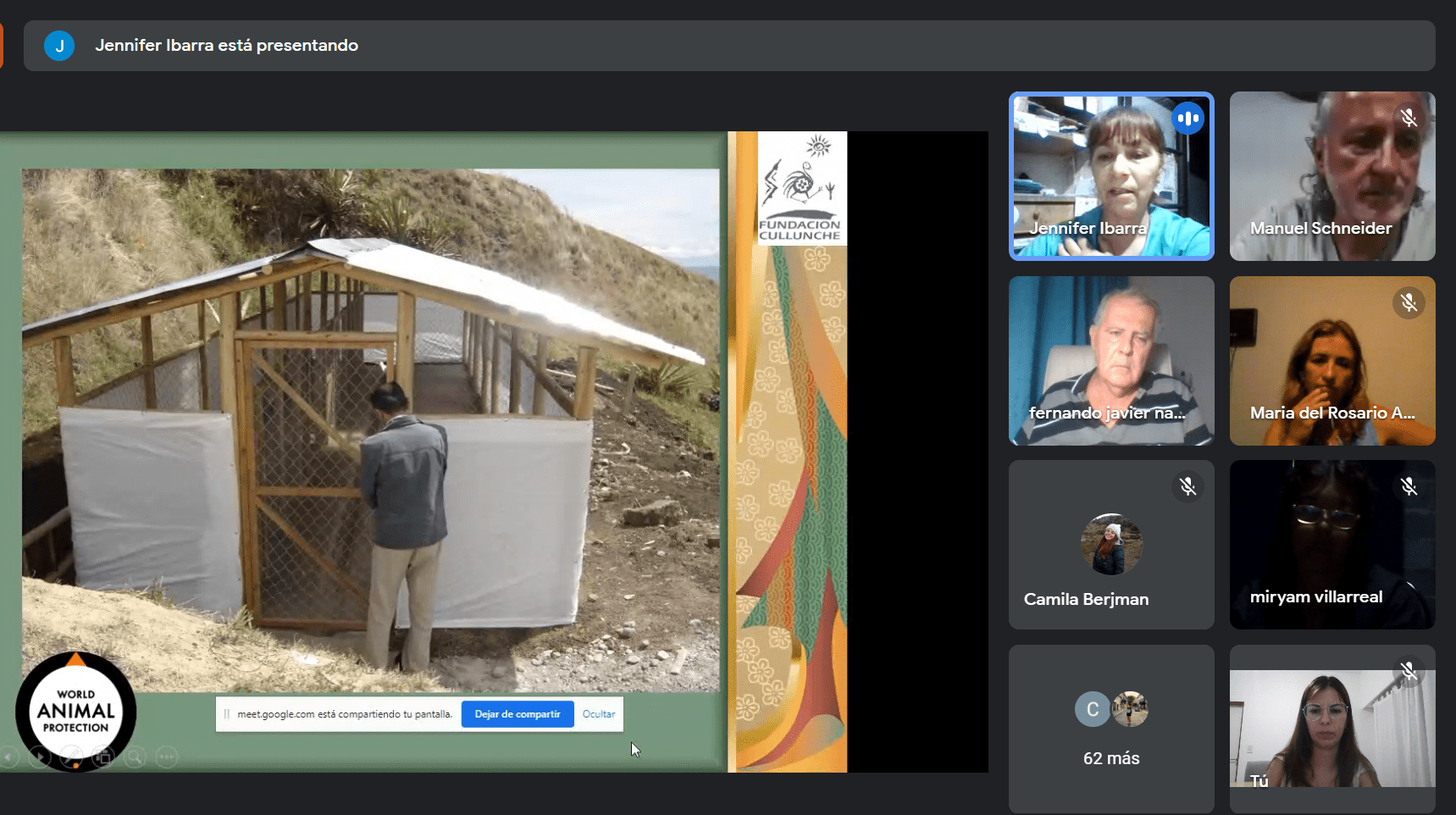Click the drag handle of sharing notification bar

coord(226,714)
